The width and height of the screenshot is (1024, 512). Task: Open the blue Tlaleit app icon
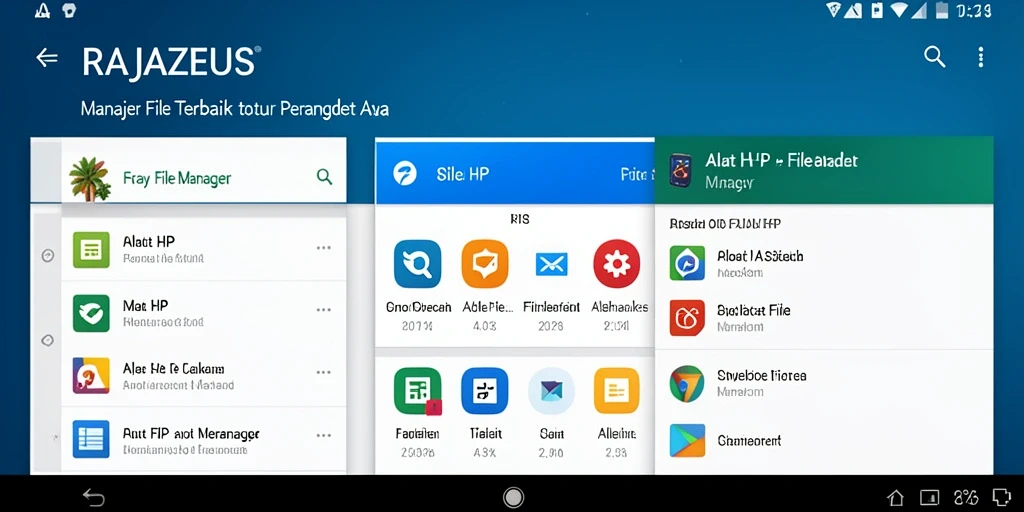point(485,391)
